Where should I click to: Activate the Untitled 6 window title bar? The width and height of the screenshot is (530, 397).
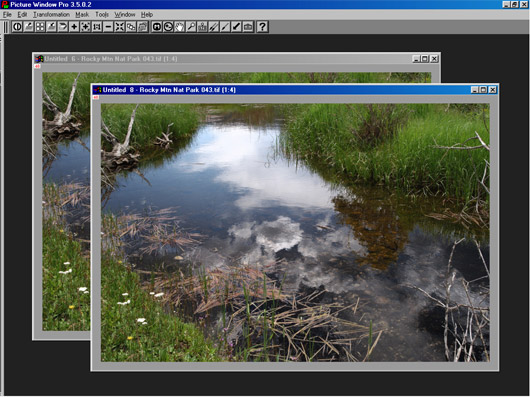click(x=223, y=59)
